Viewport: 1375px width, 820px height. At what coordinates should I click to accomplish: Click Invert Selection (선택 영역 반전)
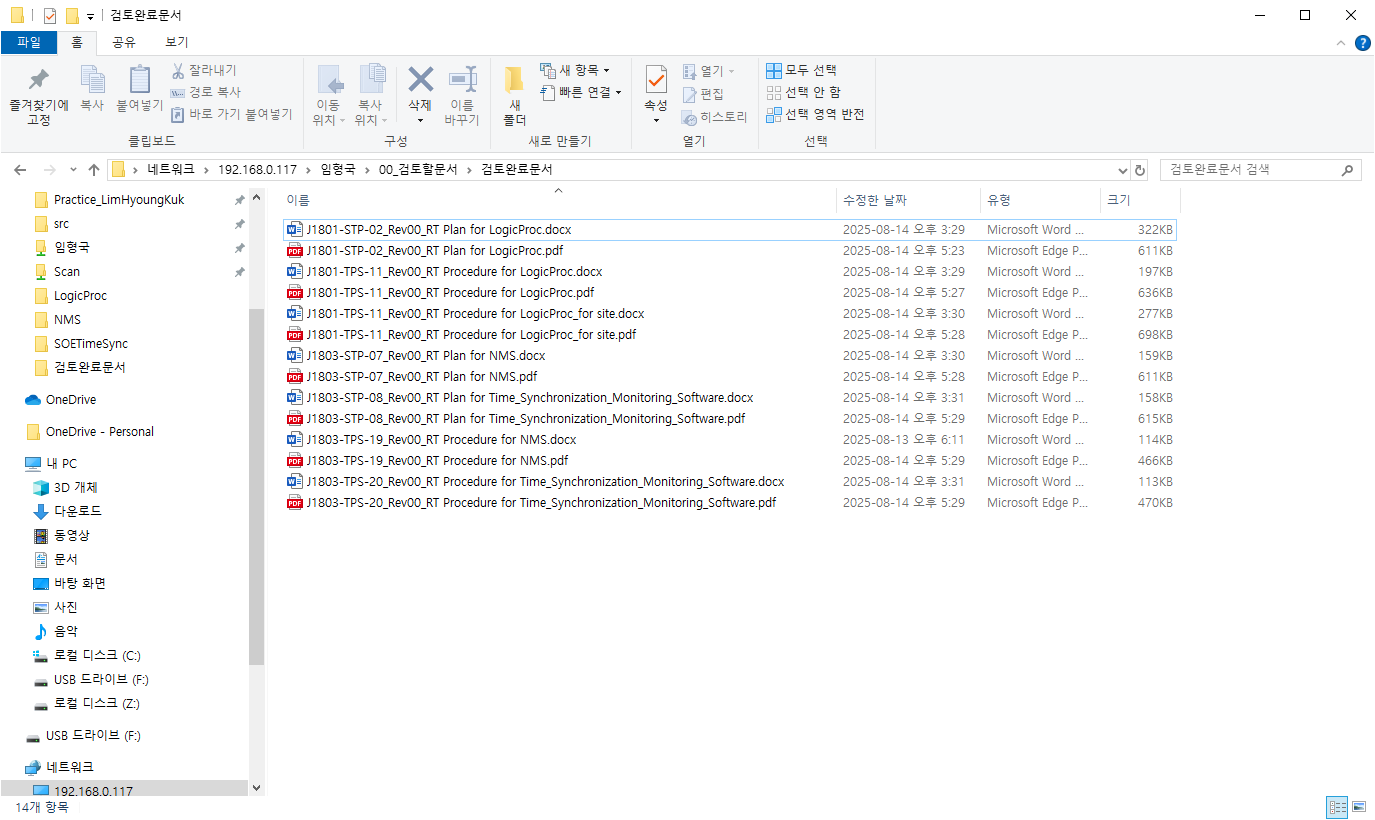coord(815,114)
